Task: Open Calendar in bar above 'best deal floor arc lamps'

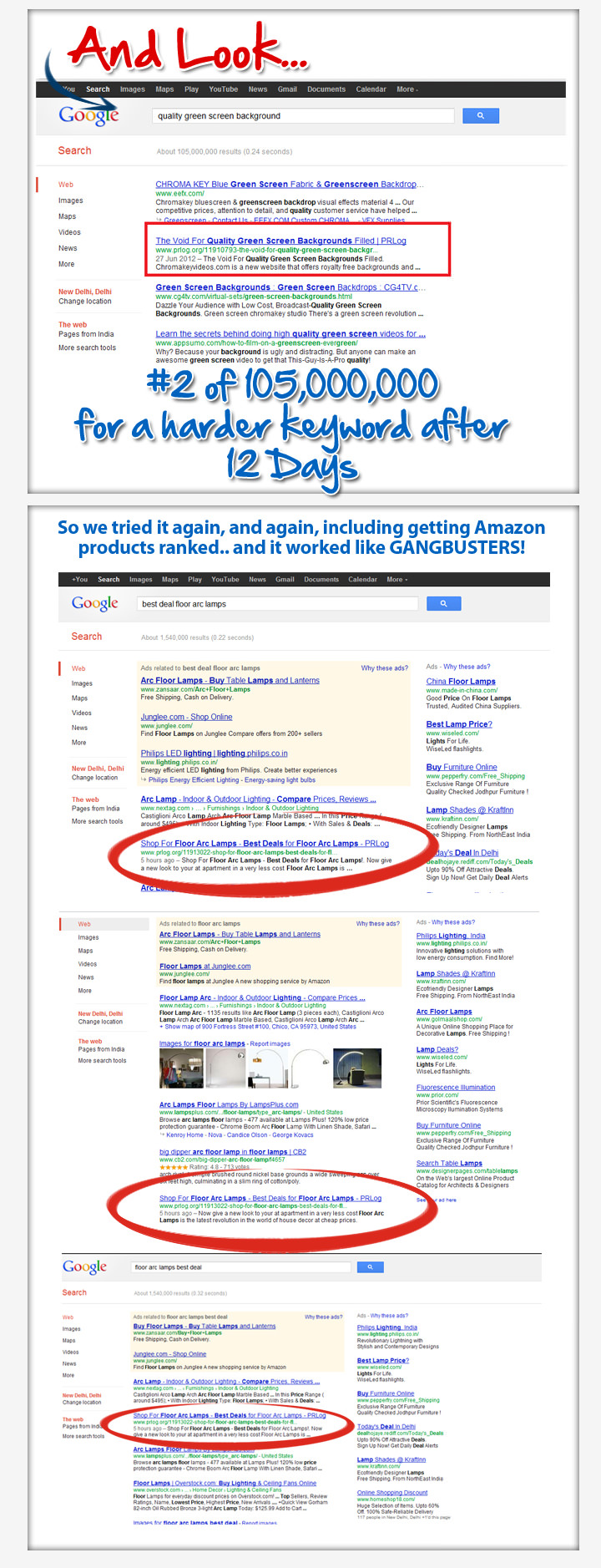Action: pos(362,579)
